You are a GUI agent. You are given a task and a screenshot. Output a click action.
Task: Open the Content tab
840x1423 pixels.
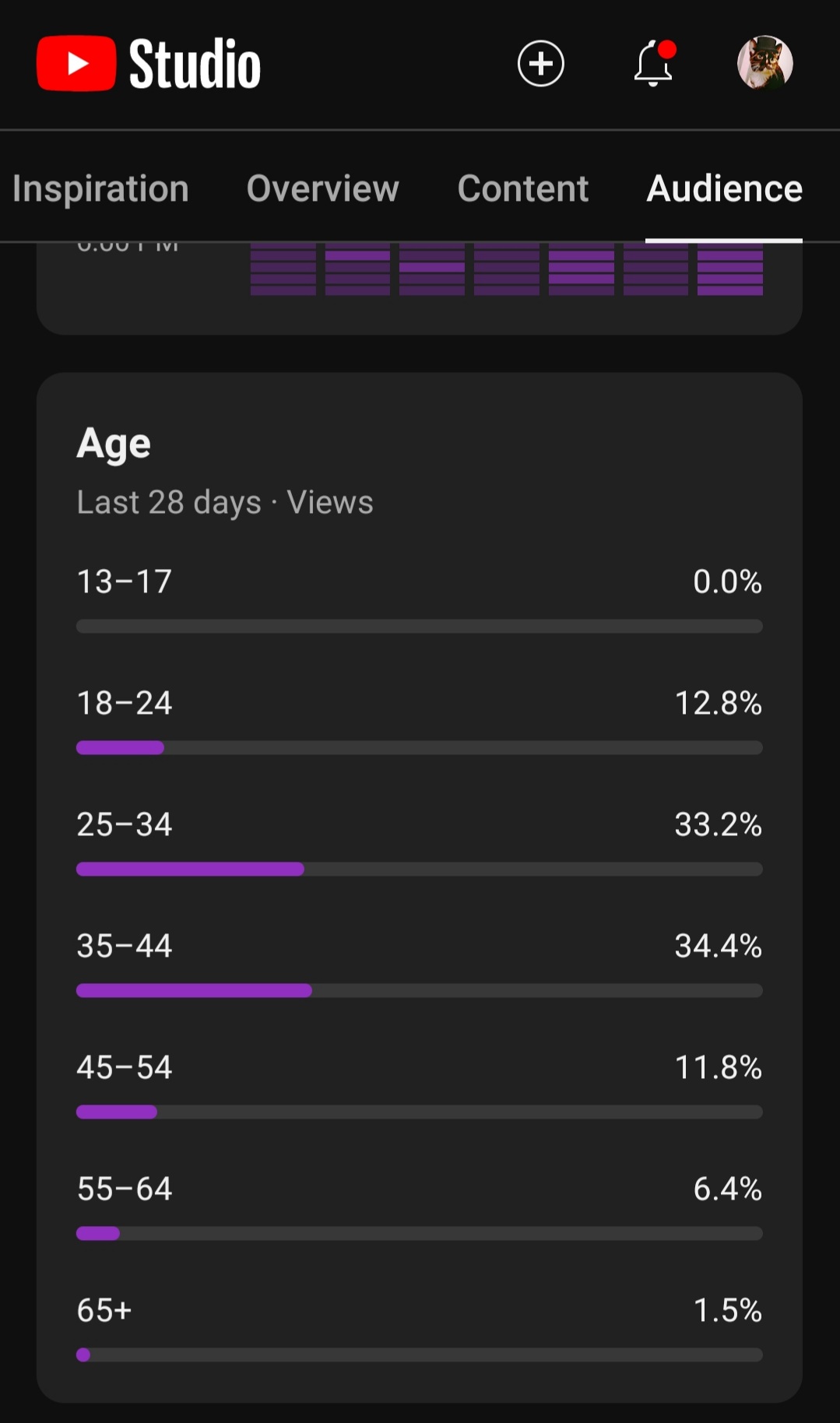(x=522, y=188)
